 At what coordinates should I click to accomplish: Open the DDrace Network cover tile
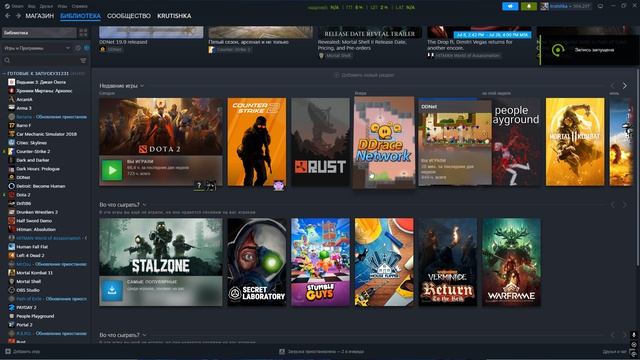[384, 142]
